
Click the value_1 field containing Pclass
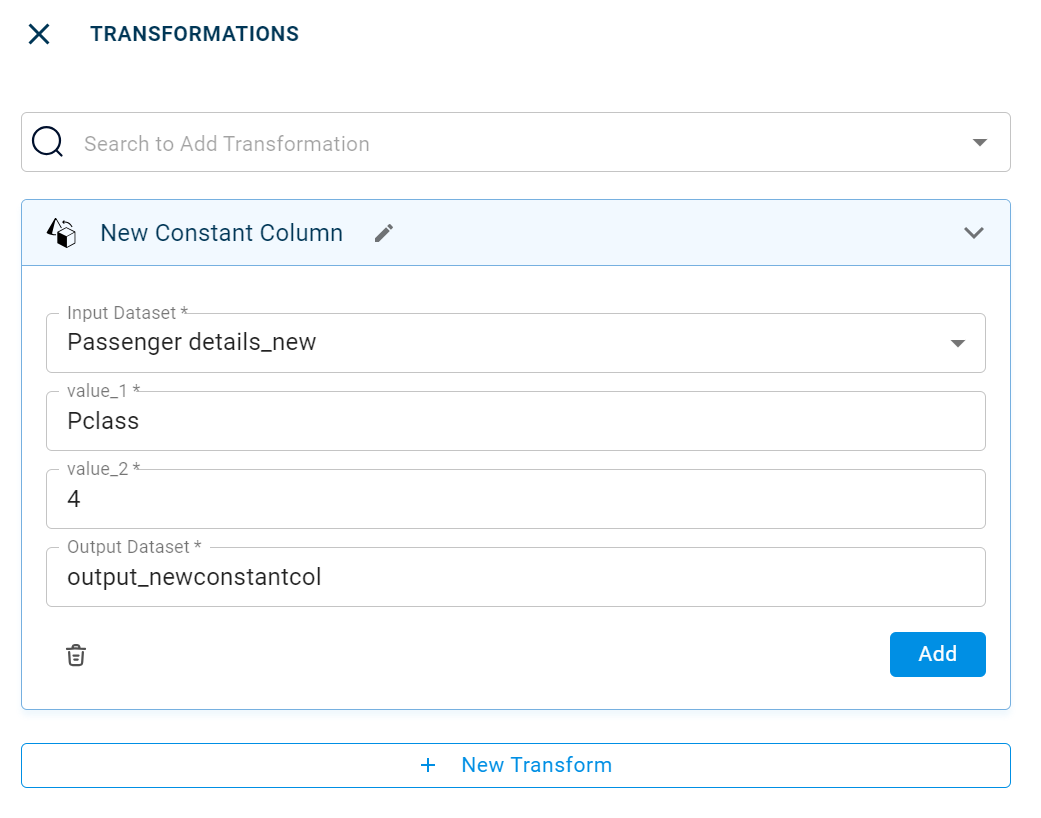coord(515,421)
